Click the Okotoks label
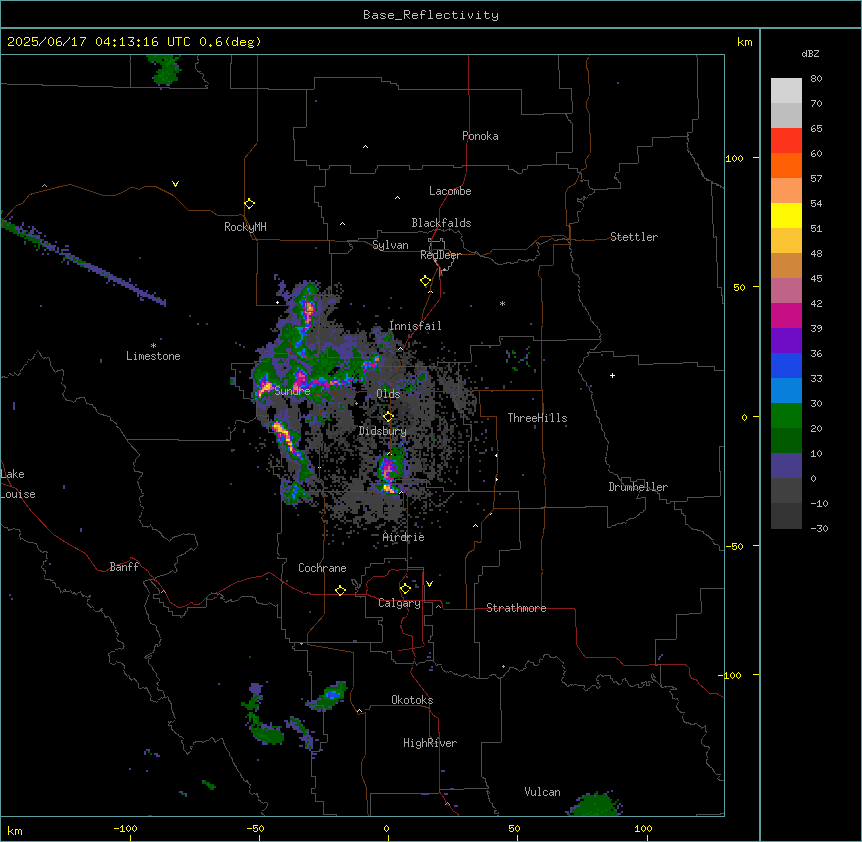Image resolution: width=862 pixels, height=842 pixels. click(x=412, y=700)
